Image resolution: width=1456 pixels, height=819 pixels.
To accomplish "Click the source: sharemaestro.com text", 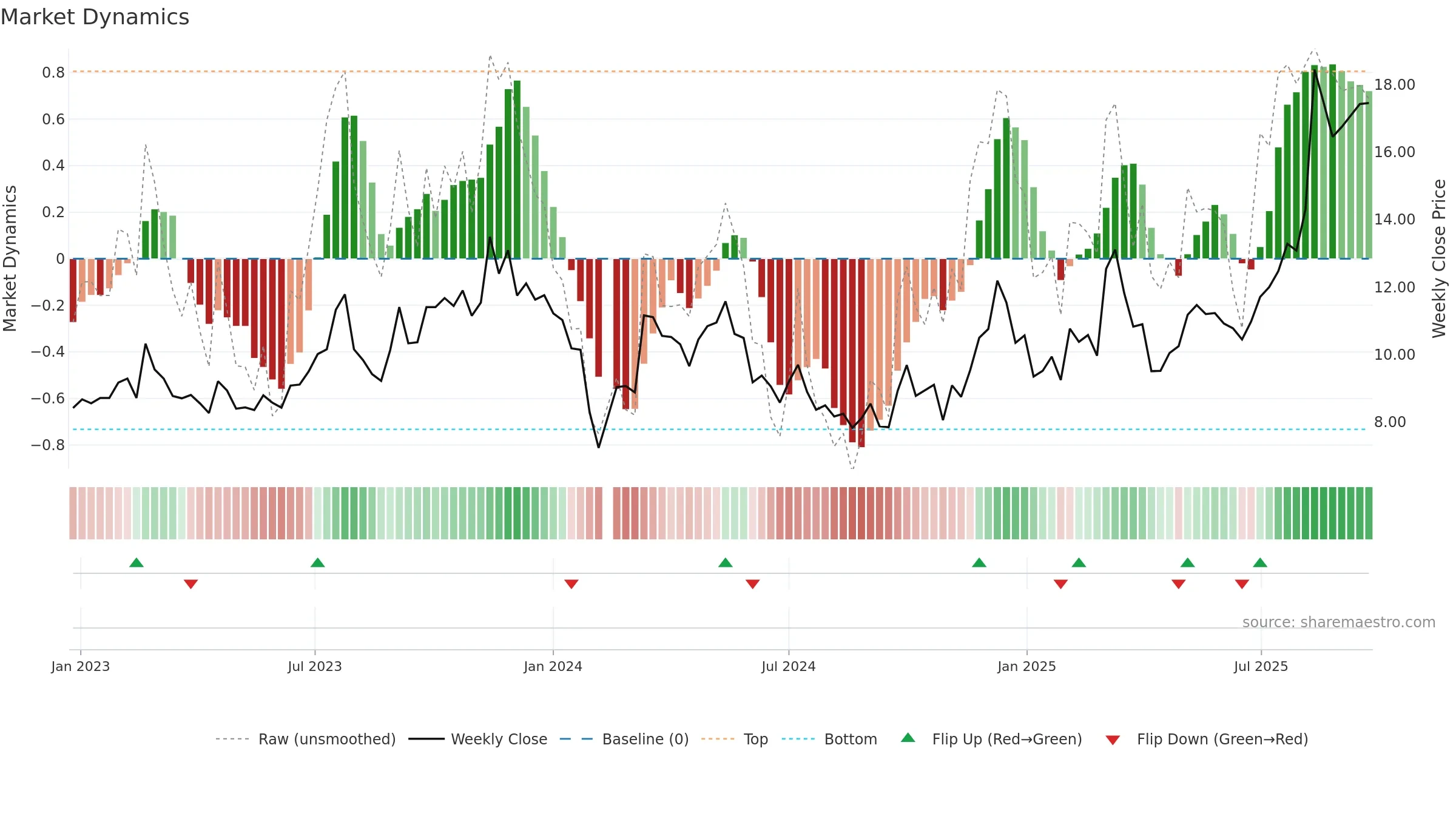I will coord(1339,622).
